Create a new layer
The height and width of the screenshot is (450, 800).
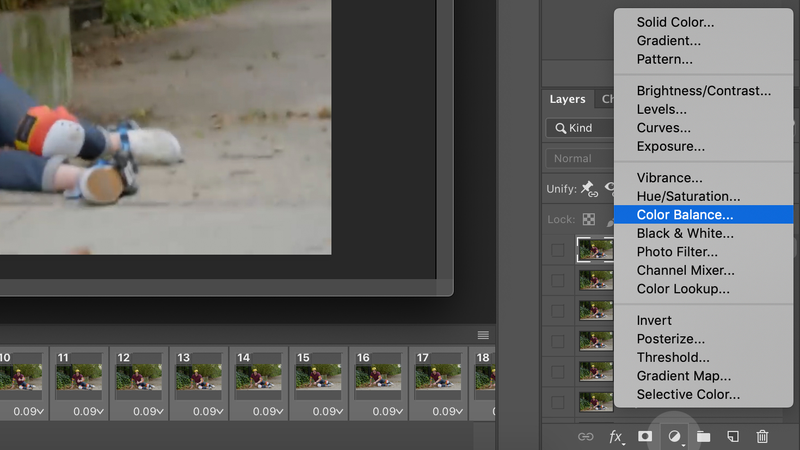pos(733,437)
